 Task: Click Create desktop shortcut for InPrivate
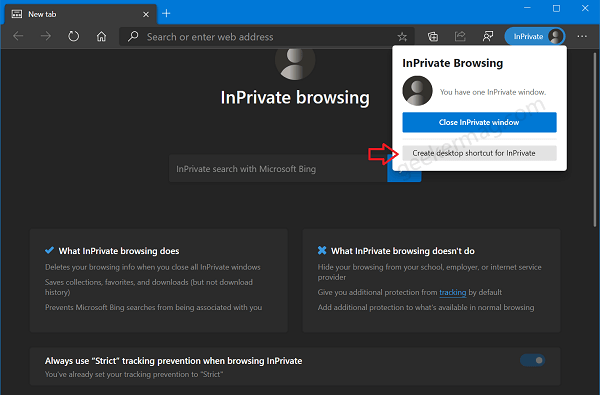[x=479, y=153]
